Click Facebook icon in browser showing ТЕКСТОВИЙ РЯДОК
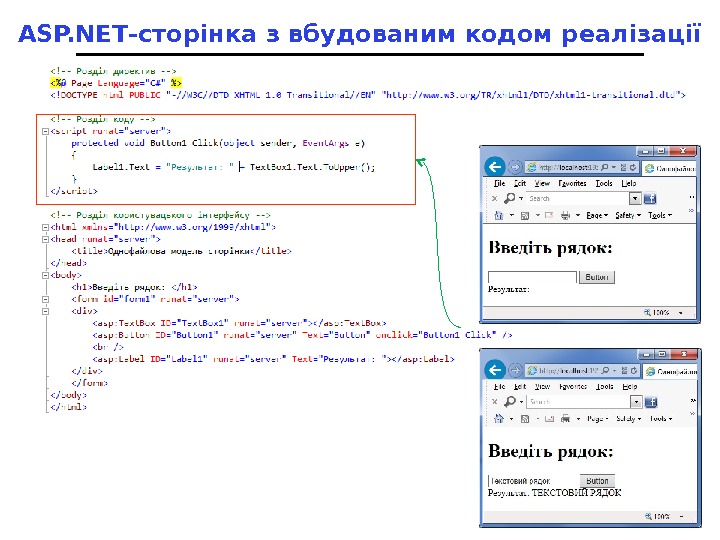 (x=651, y=402)
